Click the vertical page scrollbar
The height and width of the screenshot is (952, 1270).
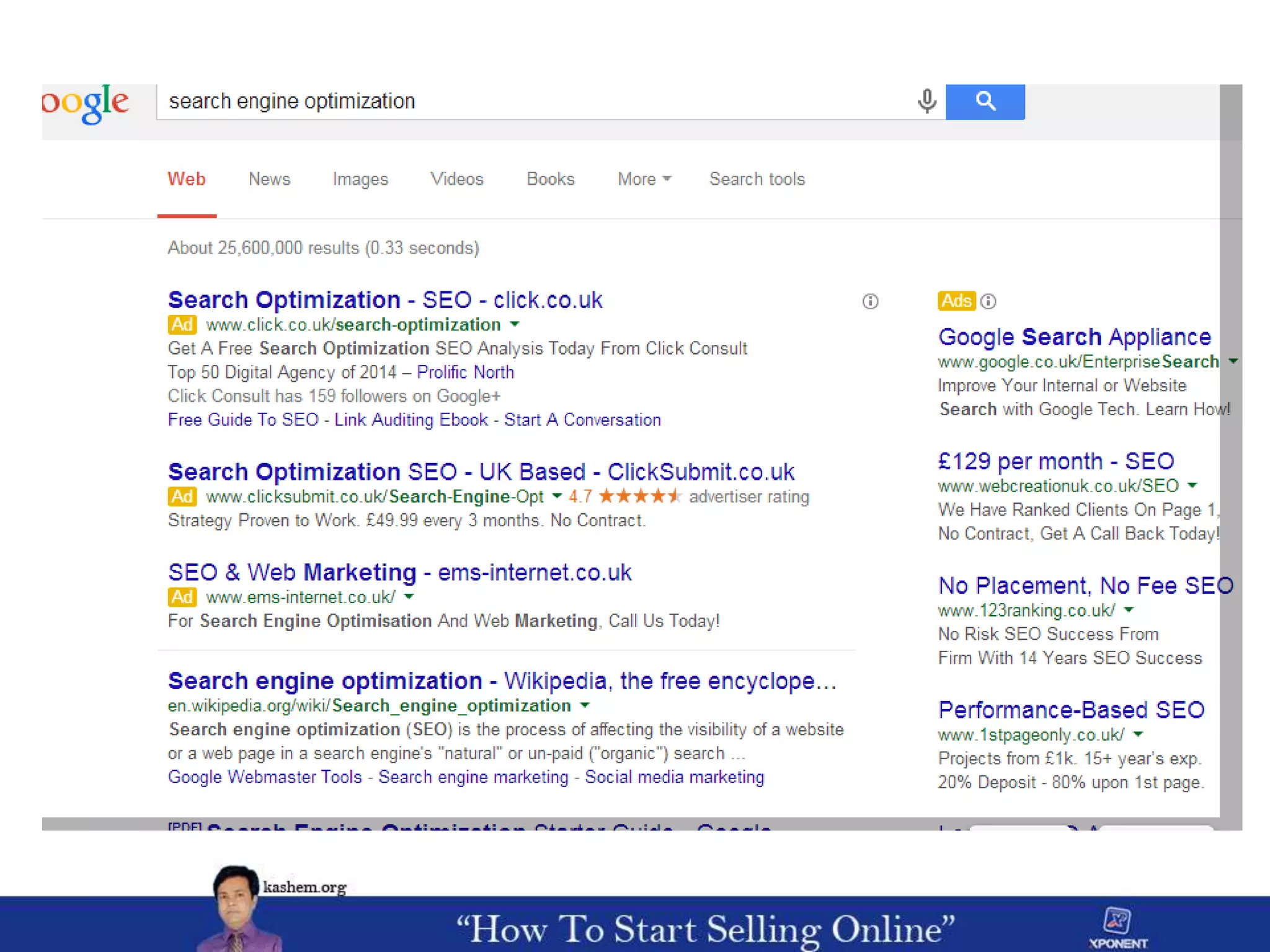tap(1230, 434)
